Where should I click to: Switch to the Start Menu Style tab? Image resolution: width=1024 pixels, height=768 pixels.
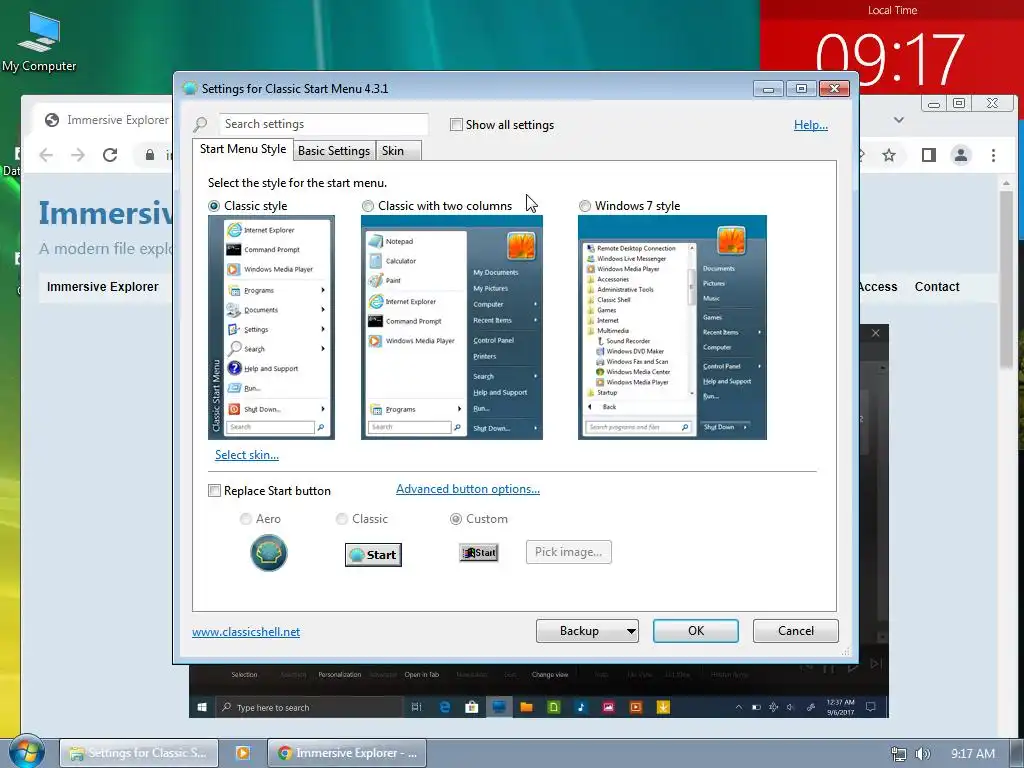(x=242, y=149)
